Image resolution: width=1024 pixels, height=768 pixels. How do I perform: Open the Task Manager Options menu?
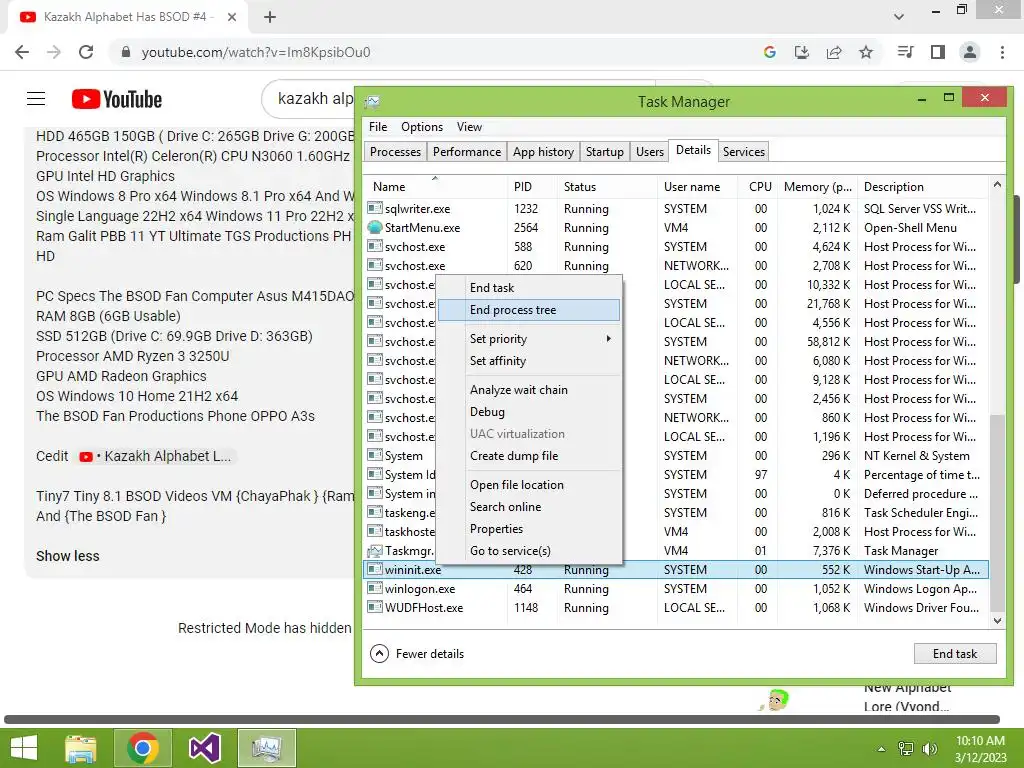coord(422,127)
